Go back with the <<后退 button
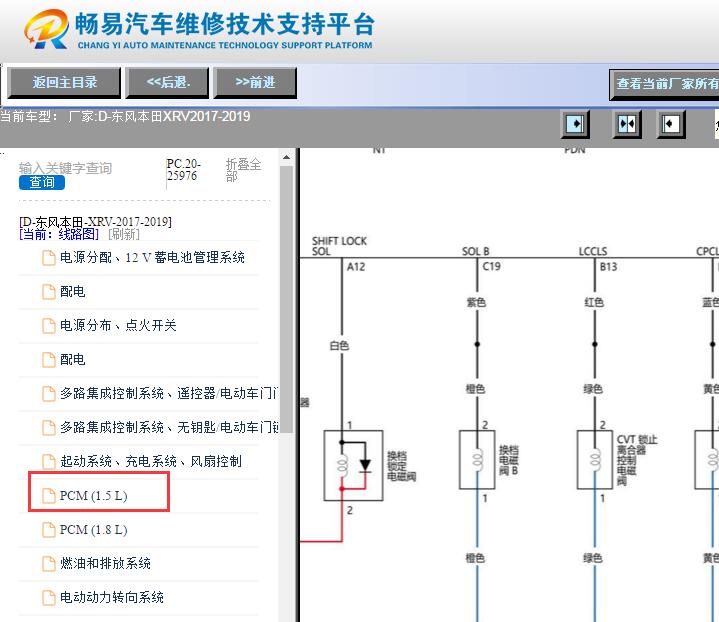 point(167,83)
